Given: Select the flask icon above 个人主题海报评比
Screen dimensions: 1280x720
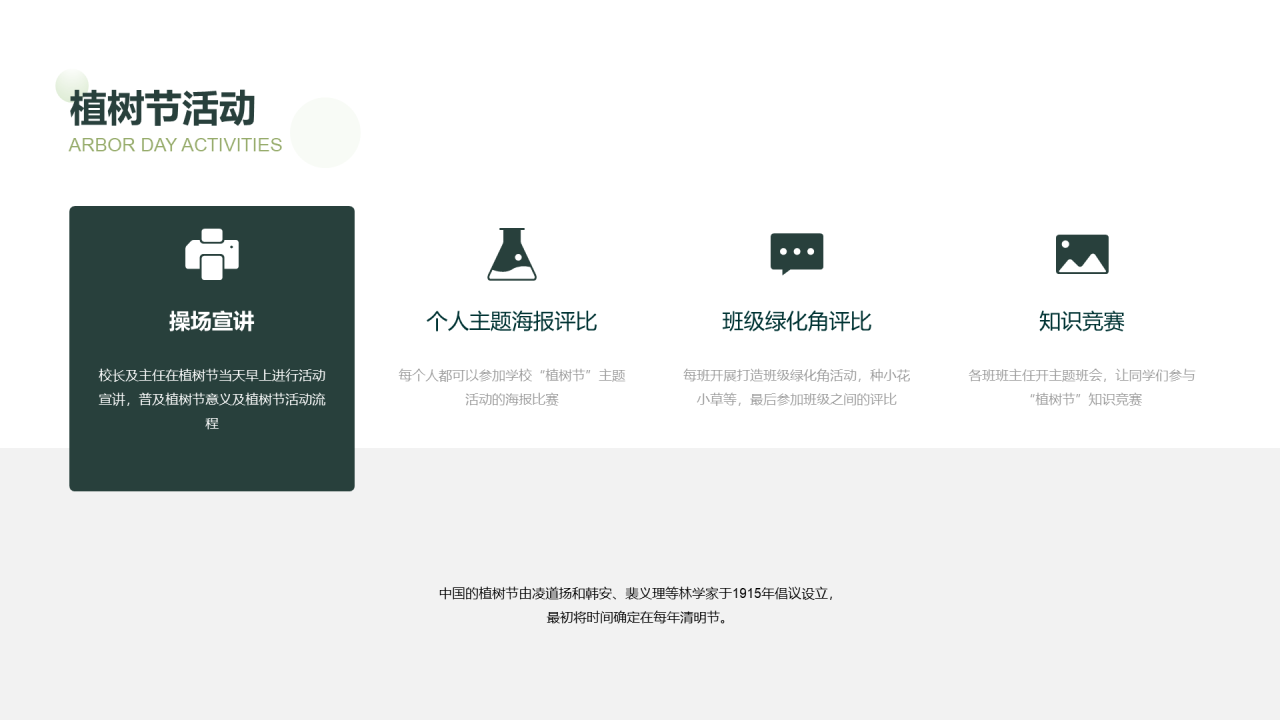Looking at the screenshot, I should pos(512,254).
